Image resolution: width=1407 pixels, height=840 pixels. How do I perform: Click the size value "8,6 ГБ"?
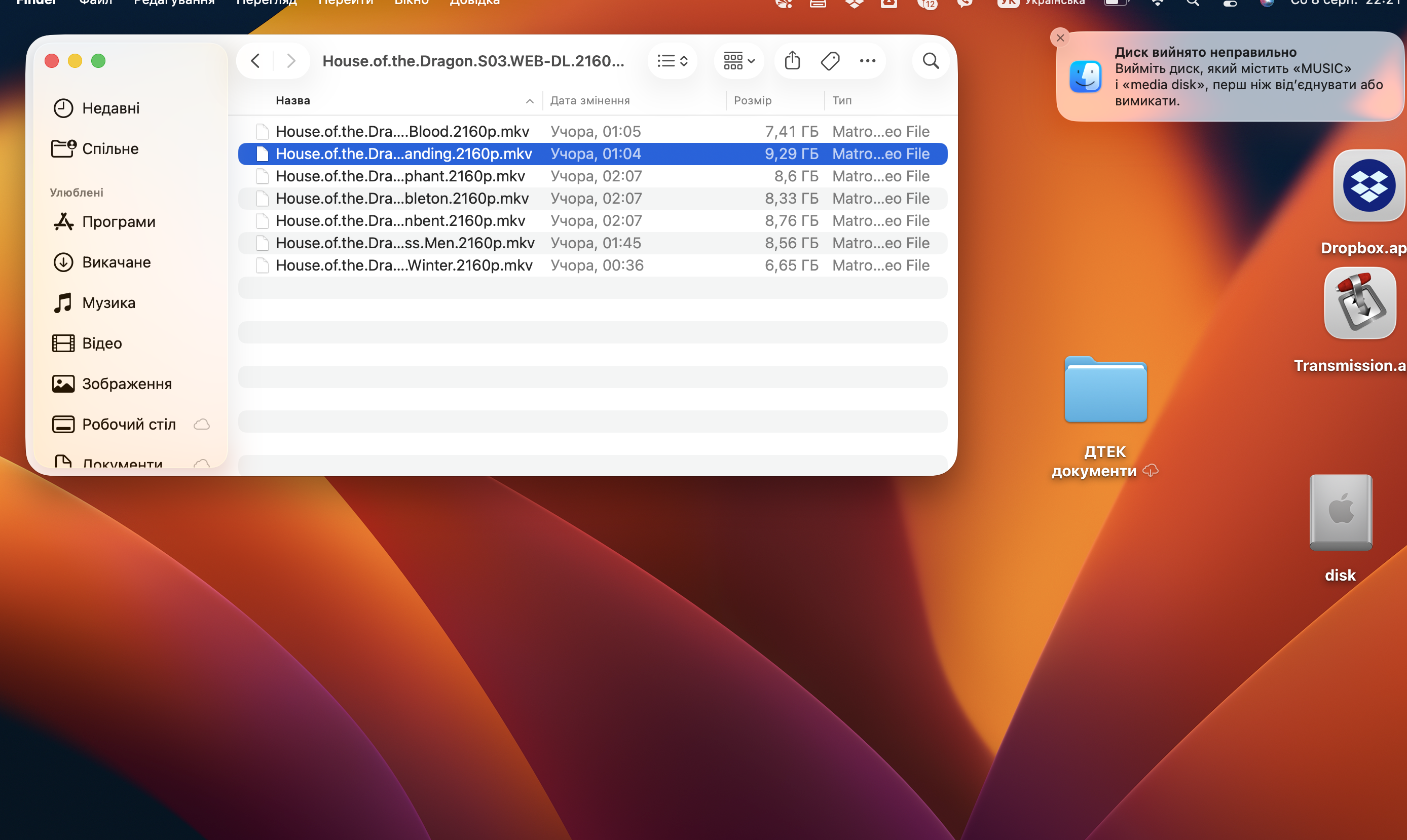796,176
